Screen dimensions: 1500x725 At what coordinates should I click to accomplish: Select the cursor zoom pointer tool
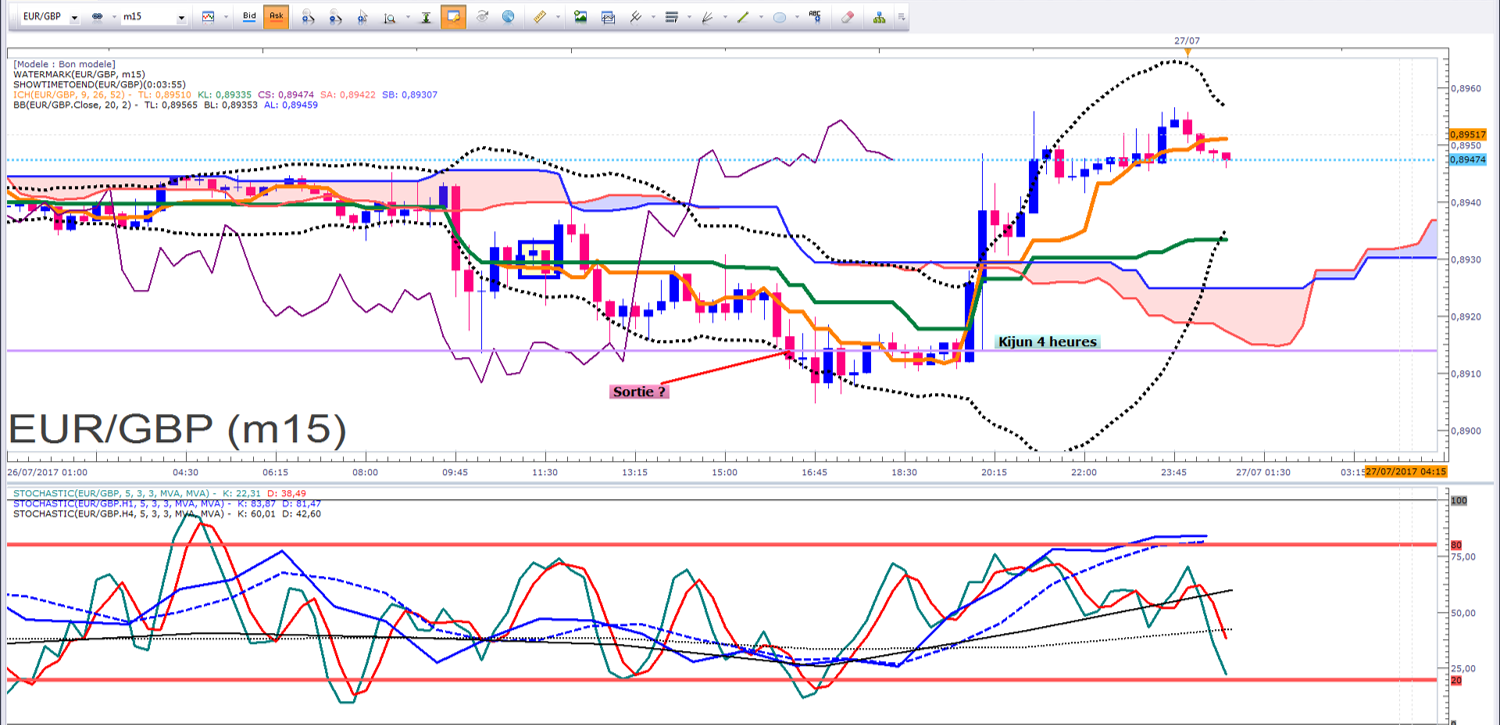click(361, 17)
